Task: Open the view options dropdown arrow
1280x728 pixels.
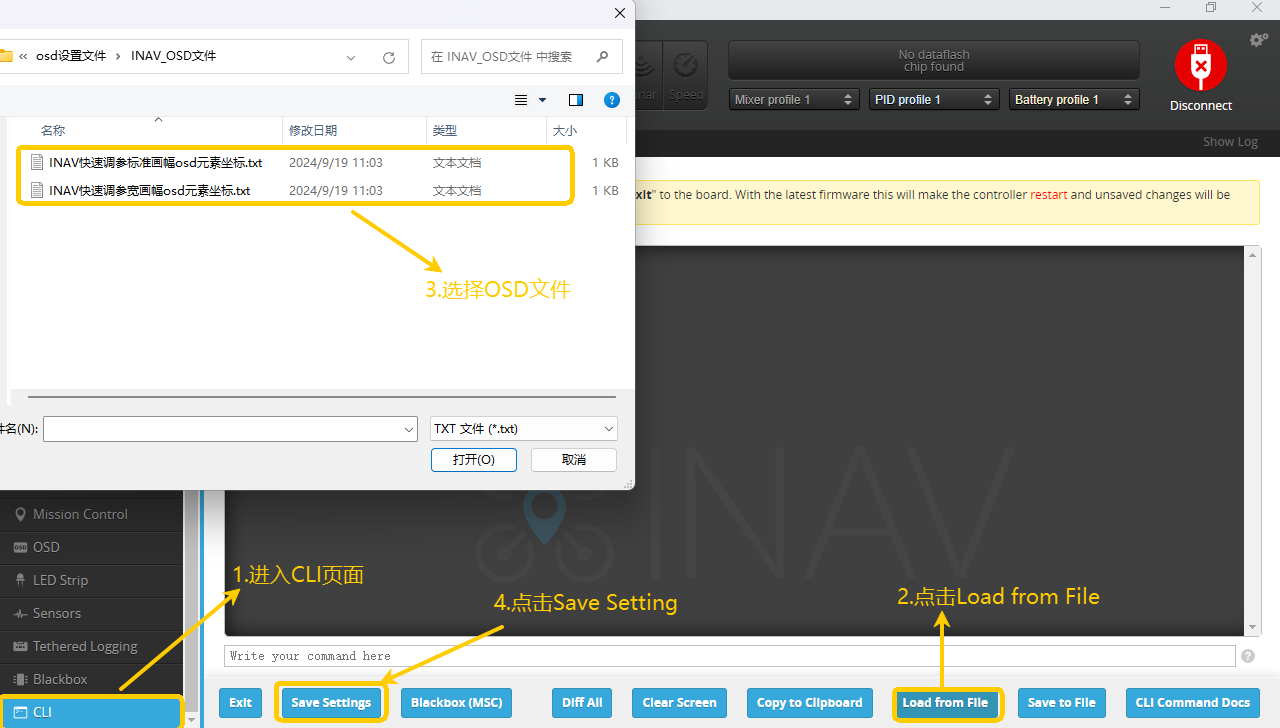Action: point(543,100)
